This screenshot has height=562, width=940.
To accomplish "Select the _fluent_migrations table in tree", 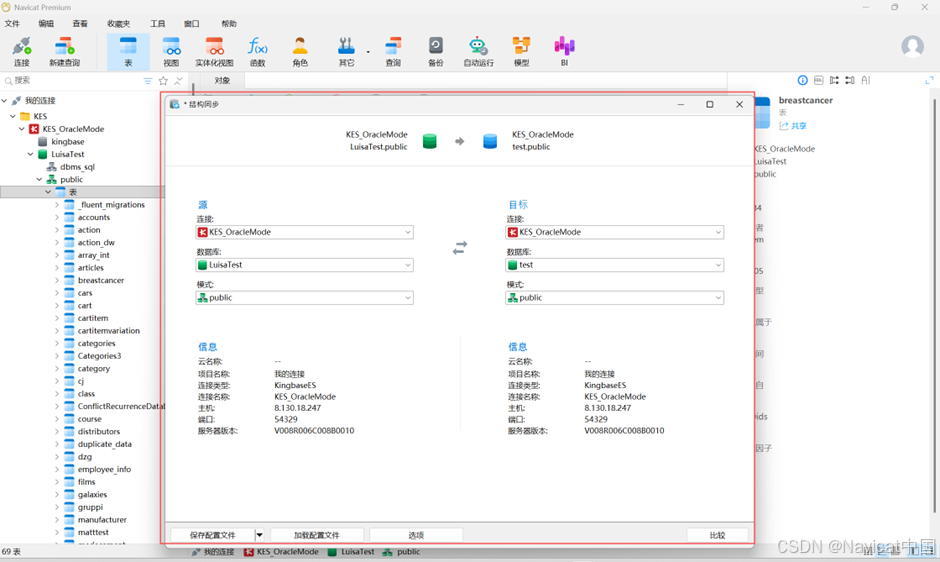I will coord(111,205).
